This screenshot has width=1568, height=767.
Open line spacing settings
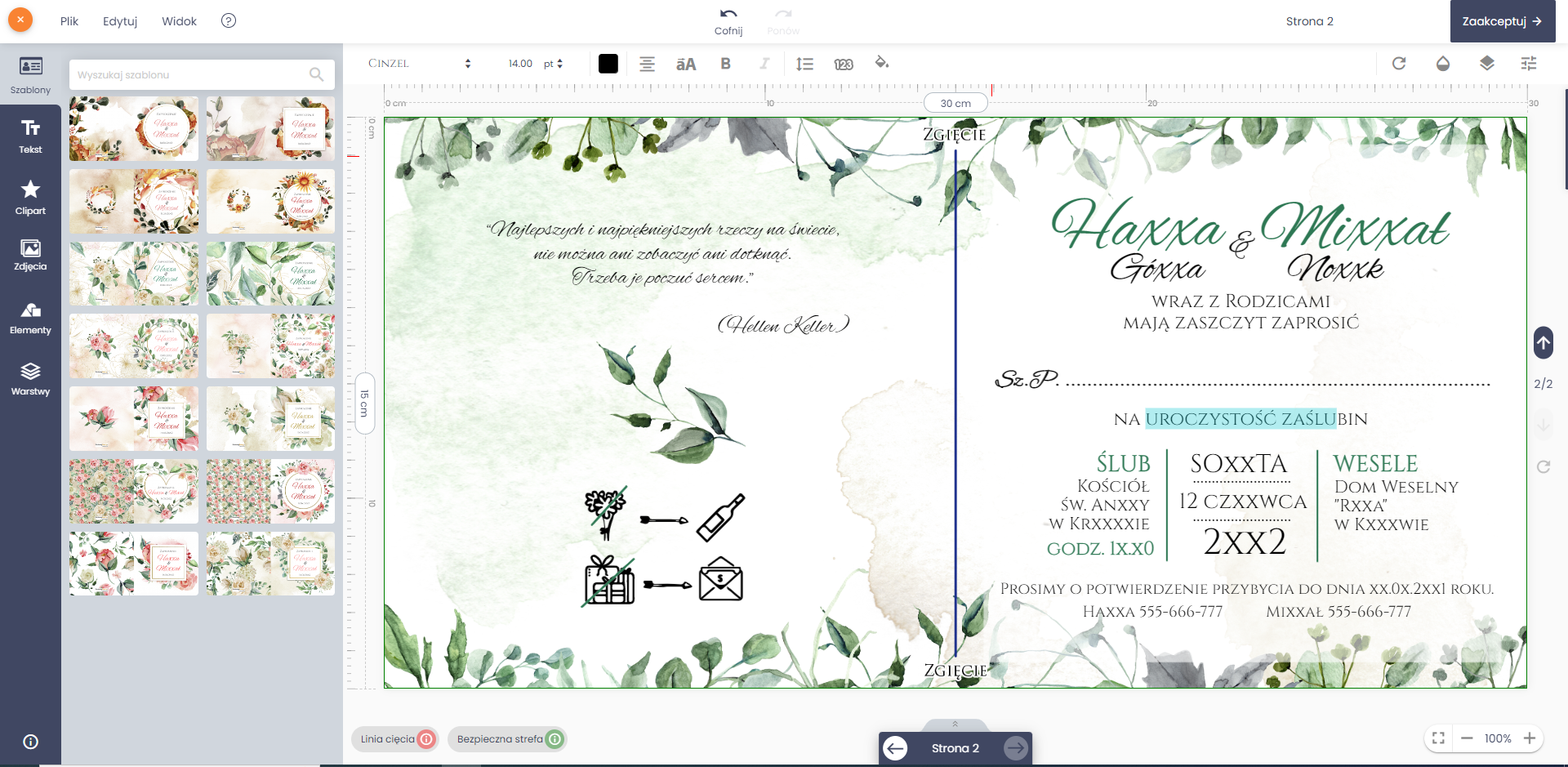(x=804, y=64)
